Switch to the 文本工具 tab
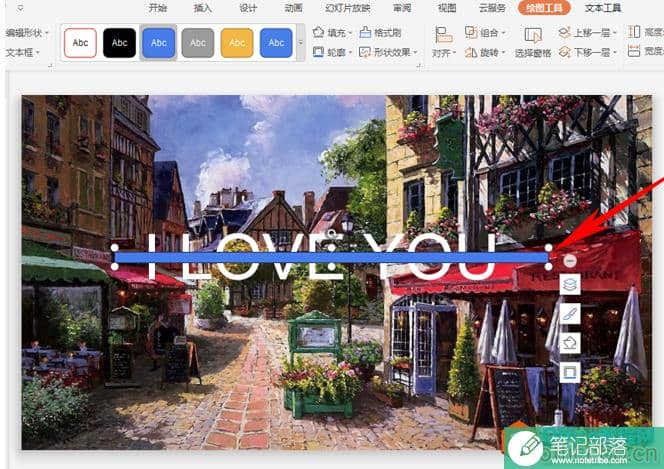The image size is (664, 469). [603, 8]
